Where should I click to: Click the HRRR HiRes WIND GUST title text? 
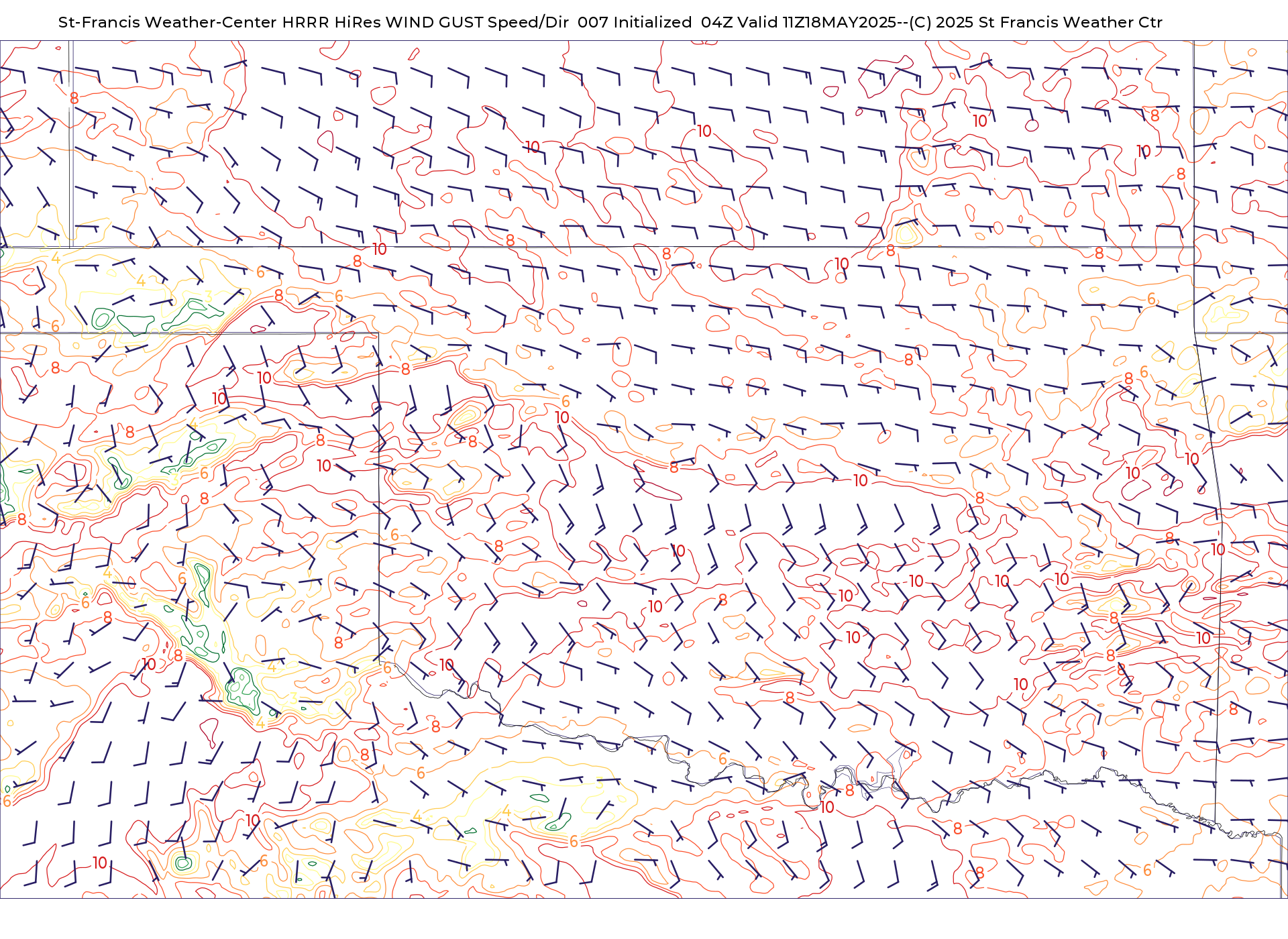coord(382,22)
